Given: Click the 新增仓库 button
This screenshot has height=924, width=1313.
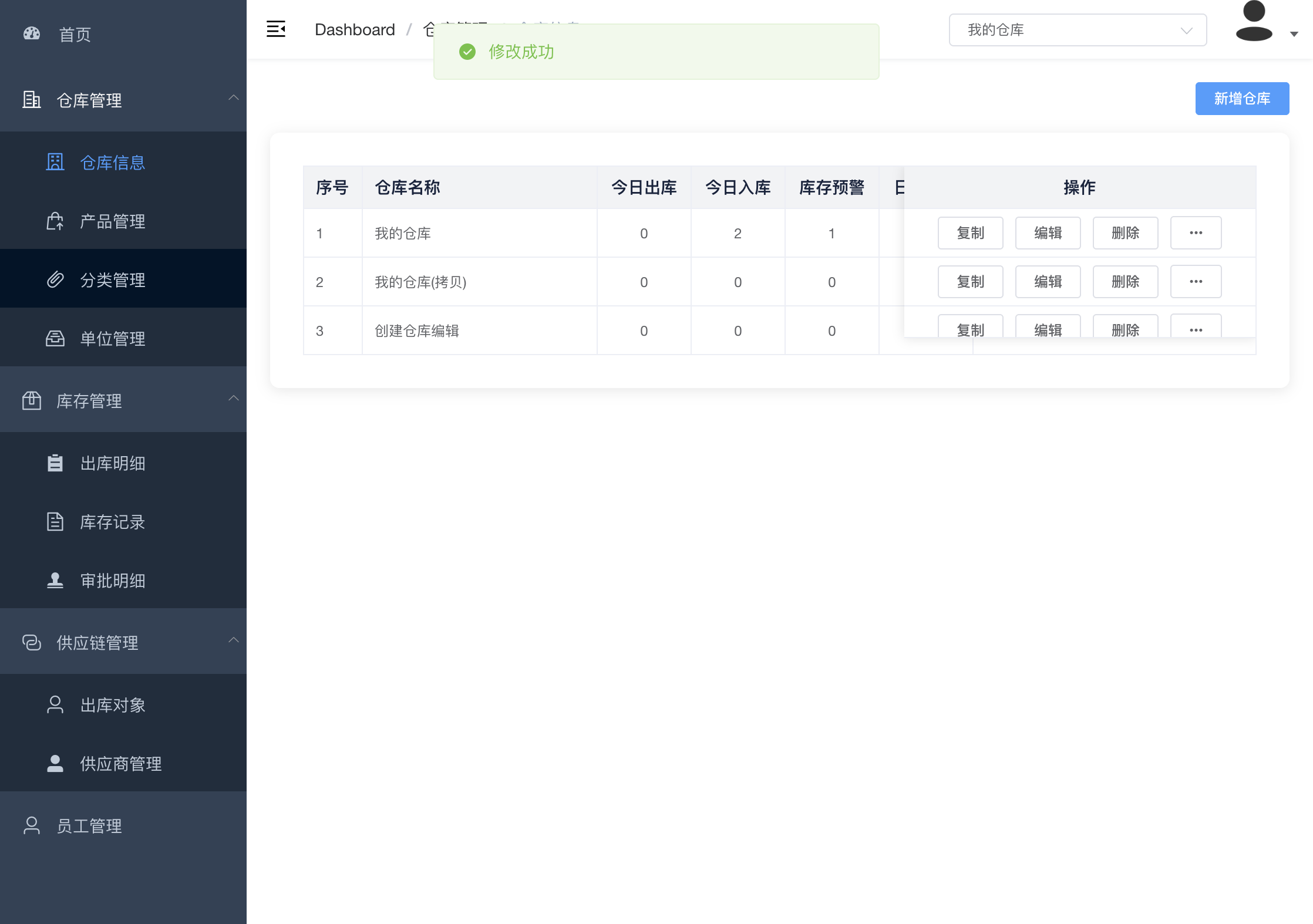Looking at the screenshot, I should click(x=1241, y=99).
